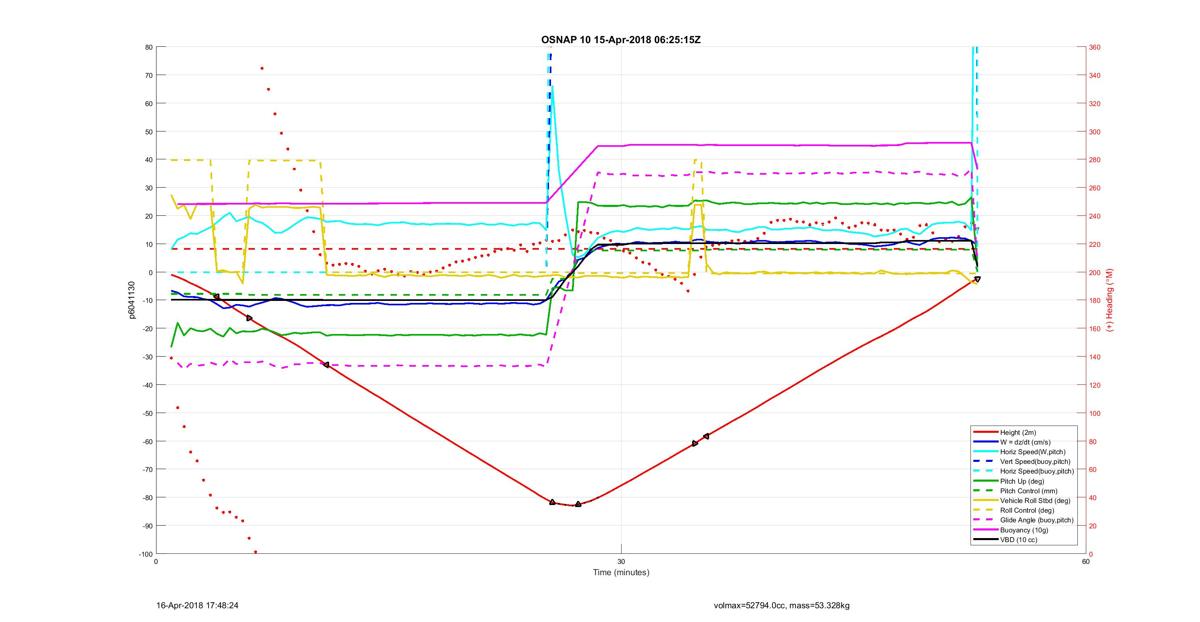Click the 30 tick on time axis
1200x622 pixels.
click(x=621, y=561)
